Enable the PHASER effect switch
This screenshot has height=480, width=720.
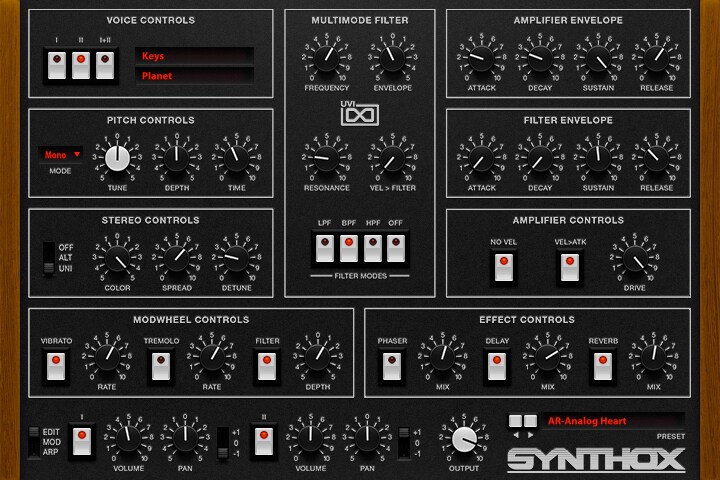pyautogui.click(x=392, y=366)
